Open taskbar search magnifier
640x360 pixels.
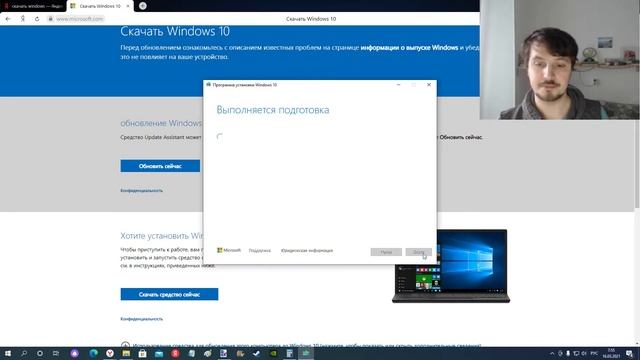(x=24, y=353)
